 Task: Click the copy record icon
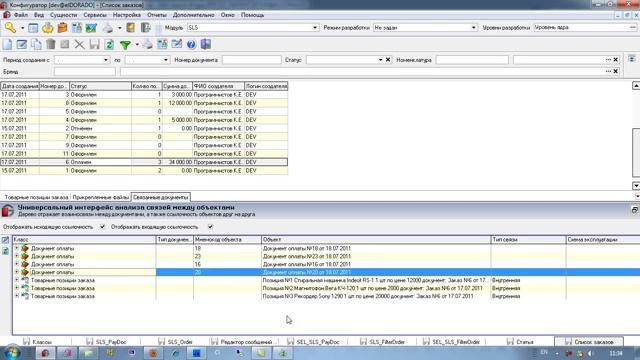(36, 44)
